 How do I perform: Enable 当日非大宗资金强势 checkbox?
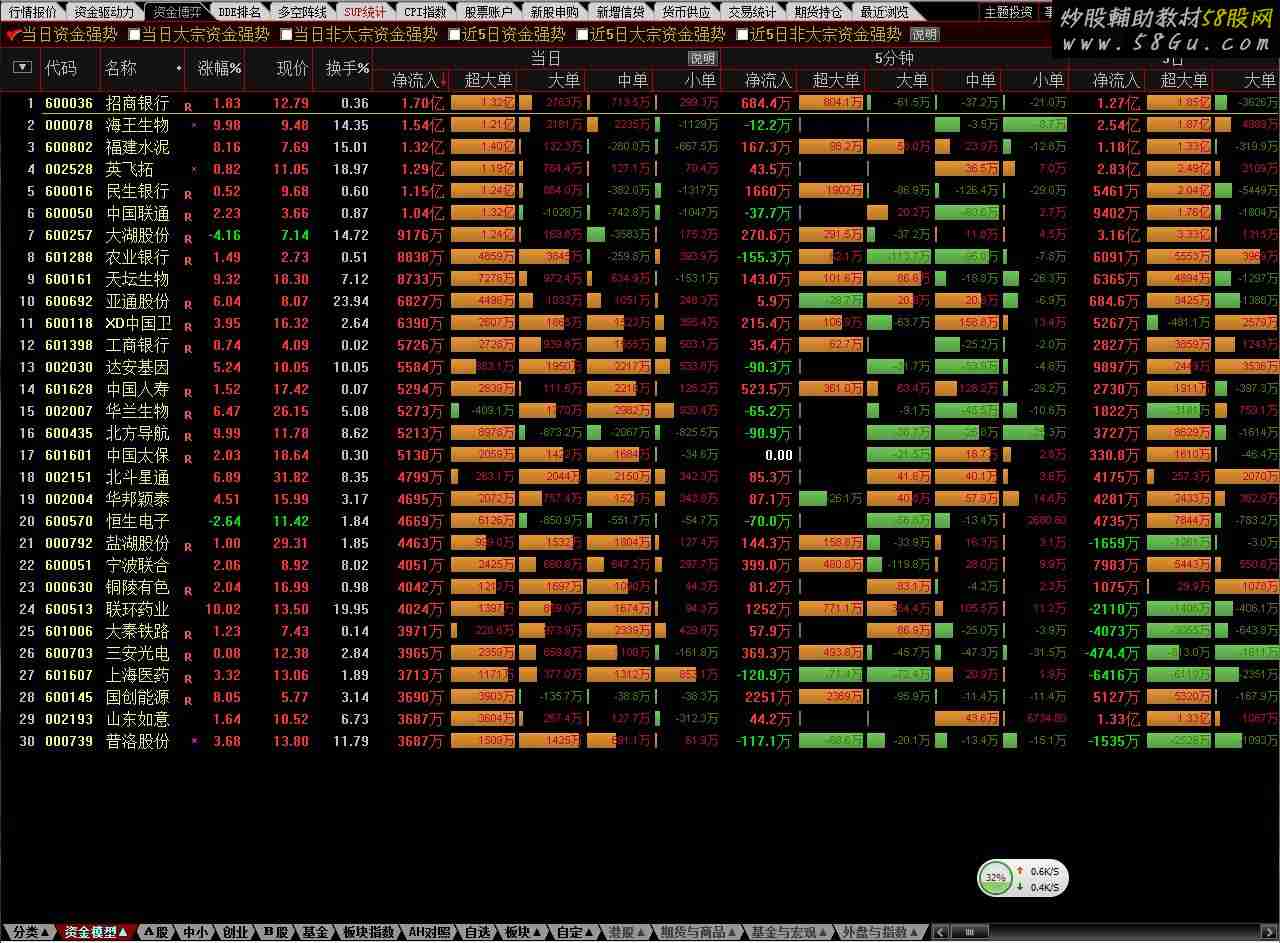click(x=286, y=34)
